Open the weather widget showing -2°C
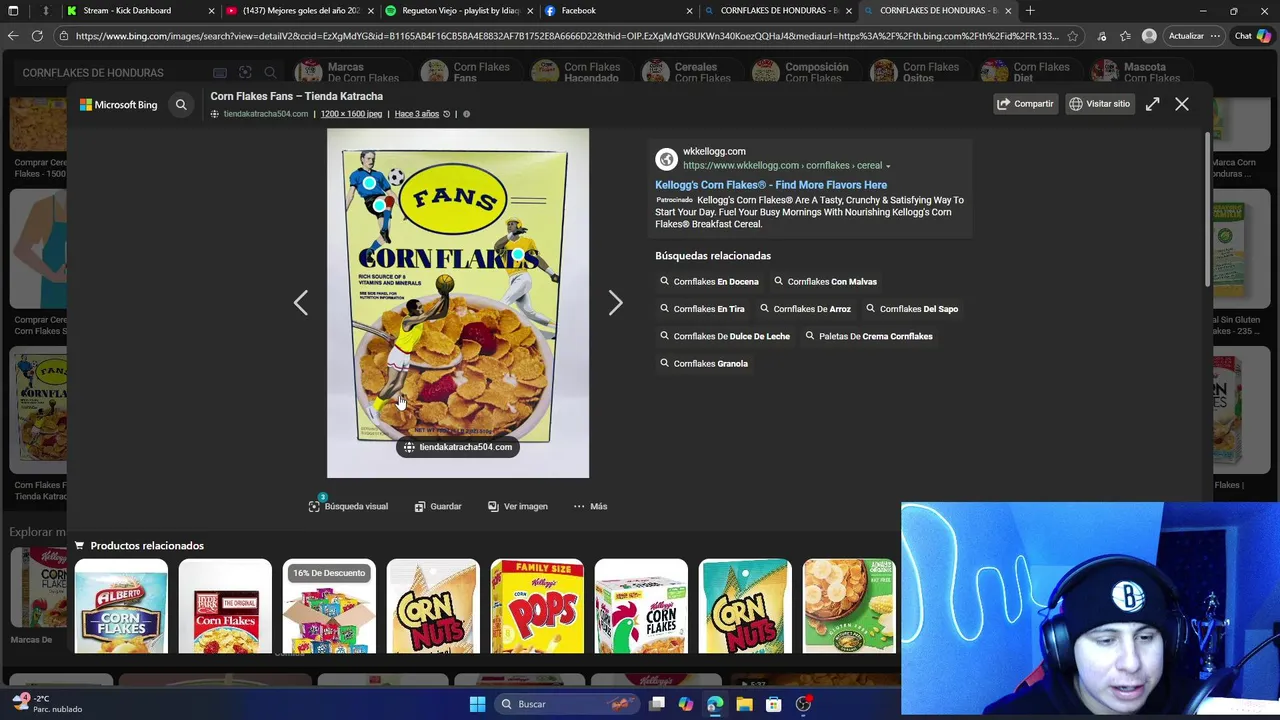 click(x=48, y=704)
